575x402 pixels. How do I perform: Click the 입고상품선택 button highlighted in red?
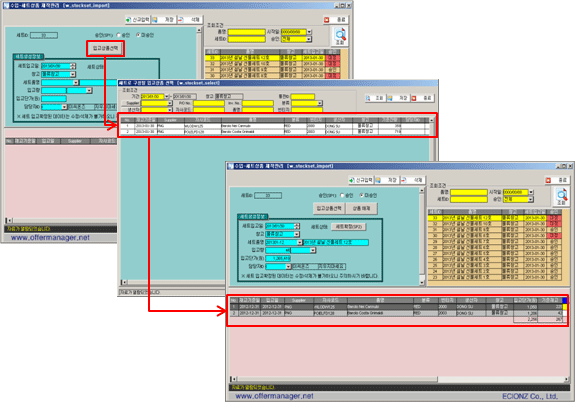106,48
